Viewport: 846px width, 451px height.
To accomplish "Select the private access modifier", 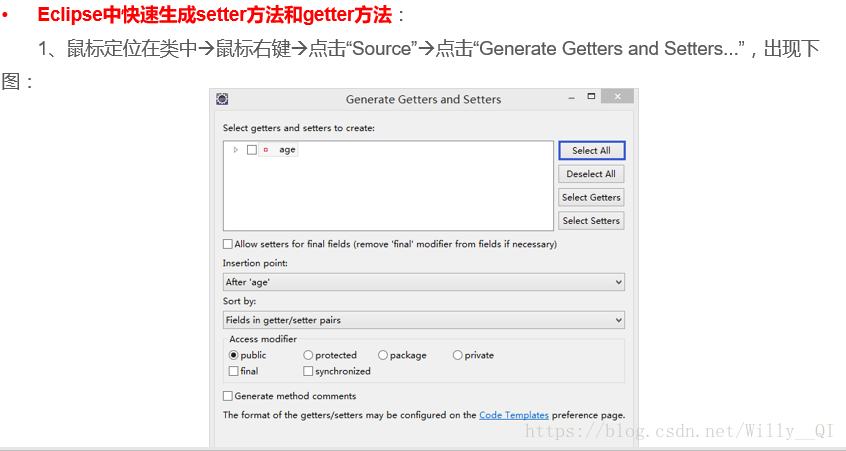I will point(458,355).
